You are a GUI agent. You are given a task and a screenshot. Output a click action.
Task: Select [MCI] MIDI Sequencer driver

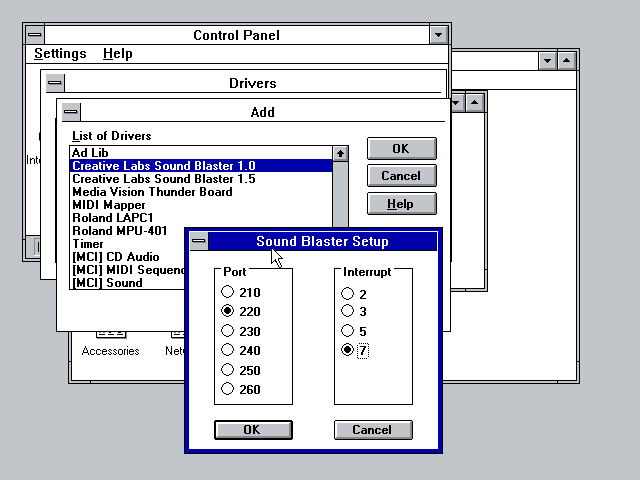127,270
